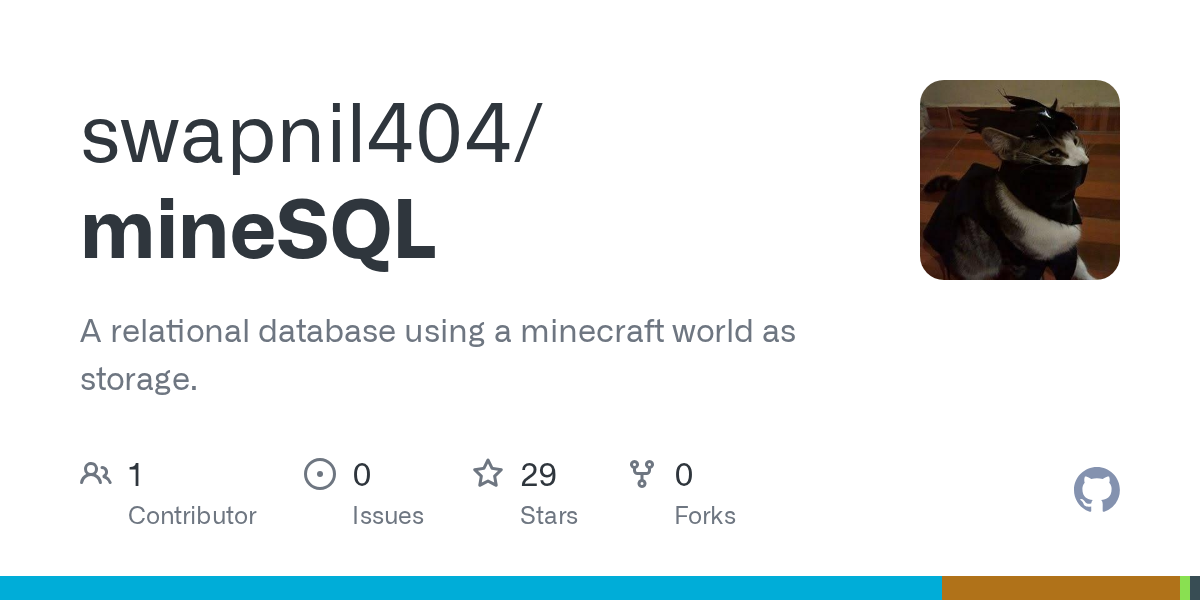The height and width of the screenshot is (600, 1200).
Task: Click the contributor count 1
Action: 136,474
